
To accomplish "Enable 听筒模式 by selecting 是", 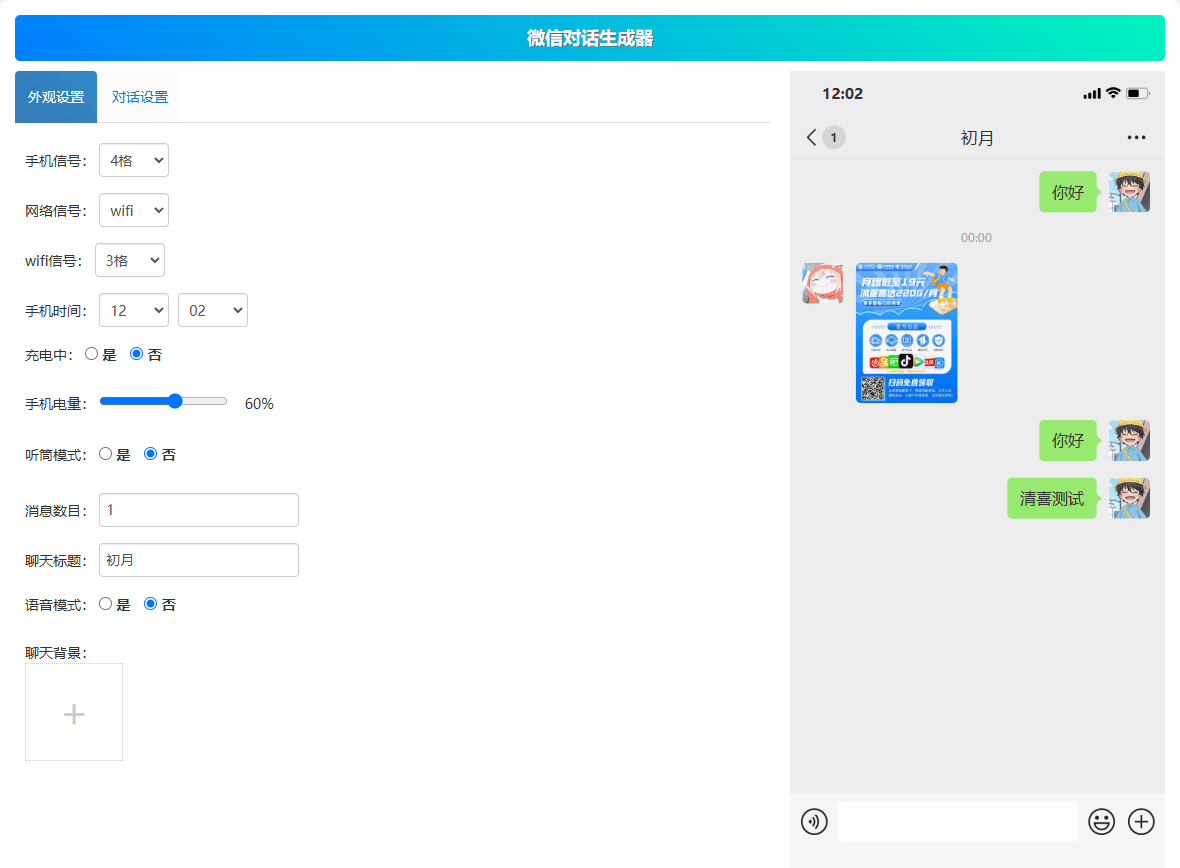I will [105, 454].
